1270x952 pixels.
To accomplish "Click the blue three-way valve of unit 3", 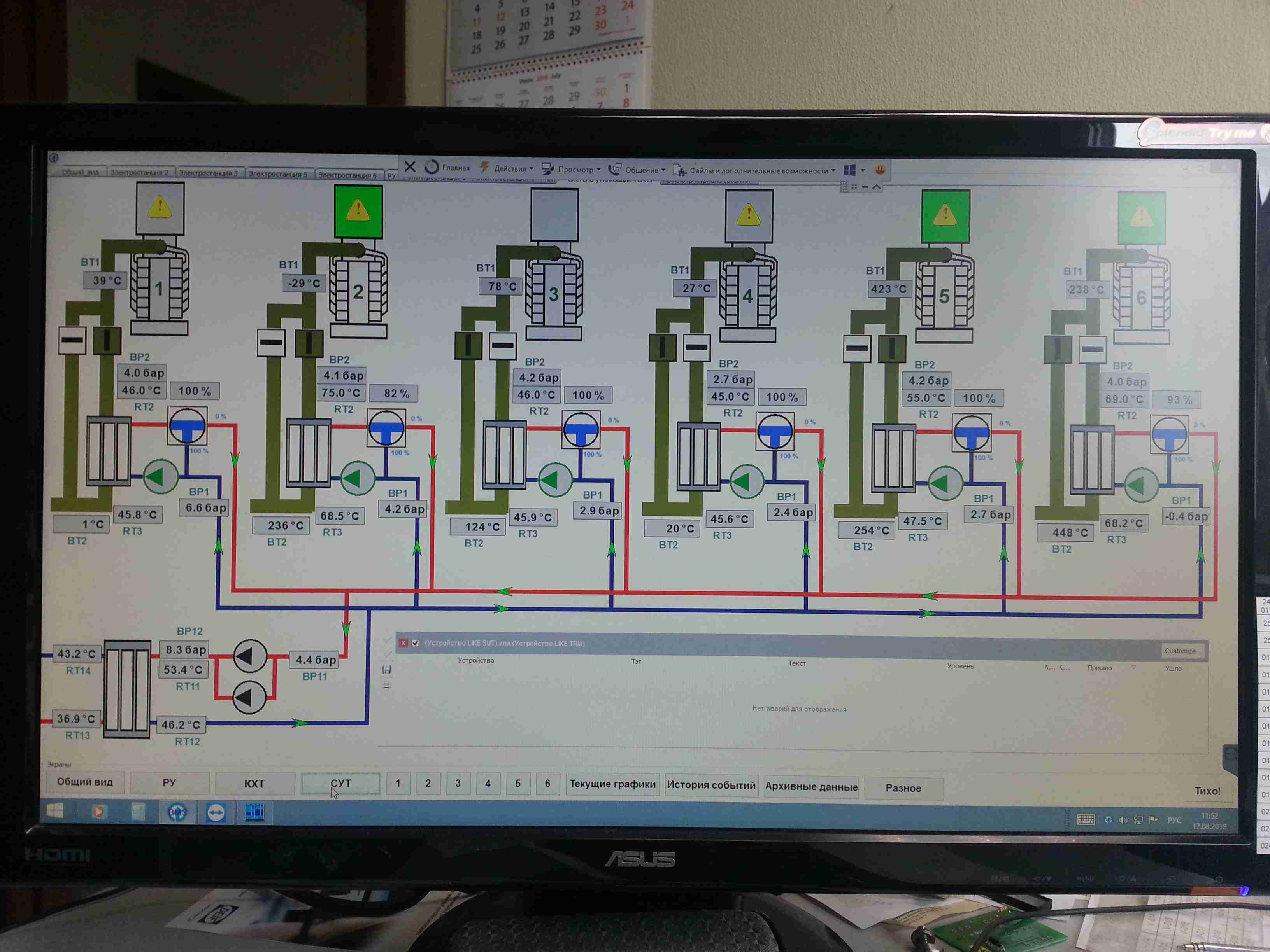I will click(581, 430).
